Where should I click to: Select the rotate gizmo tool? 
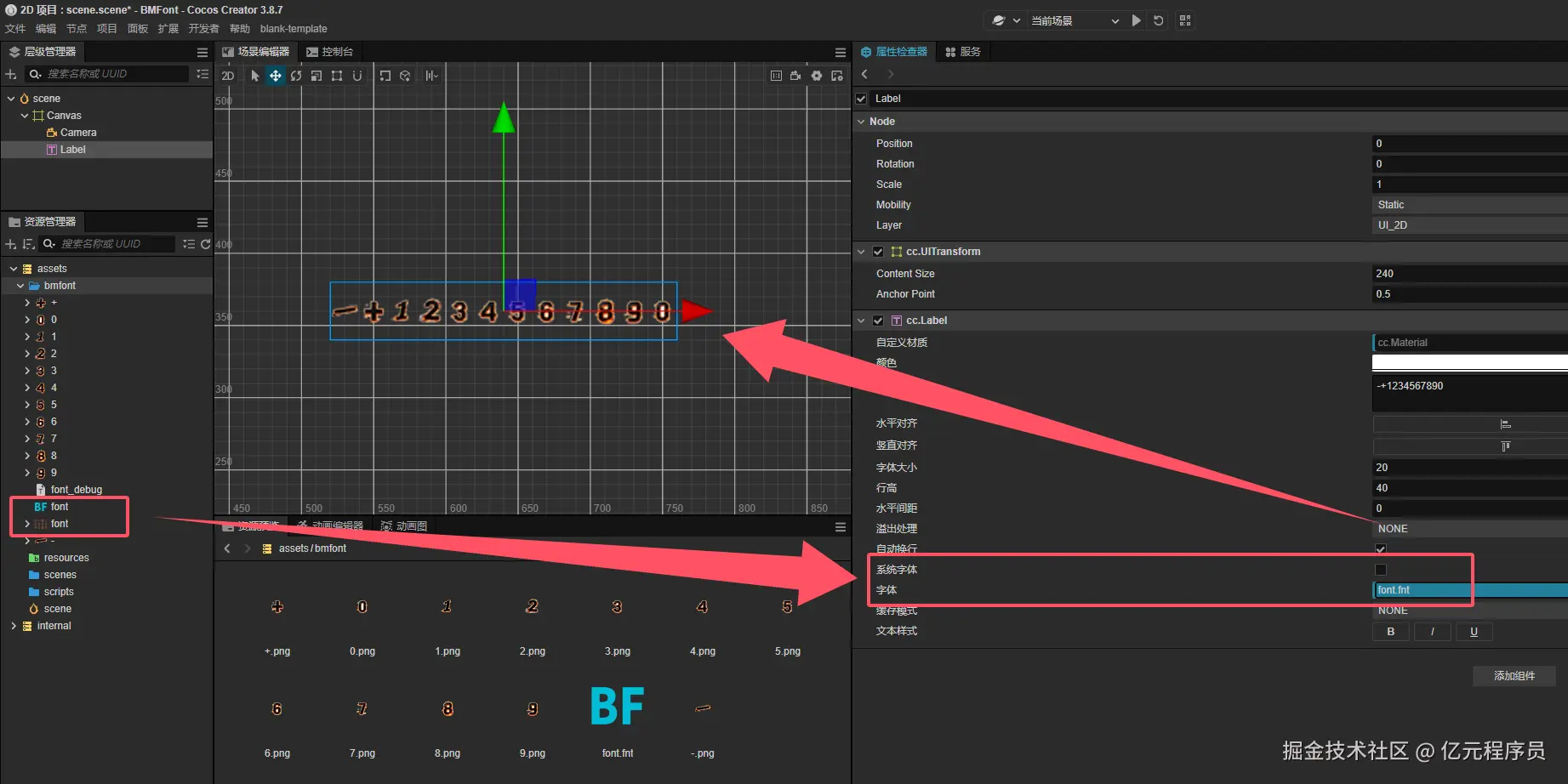point(296,76)
